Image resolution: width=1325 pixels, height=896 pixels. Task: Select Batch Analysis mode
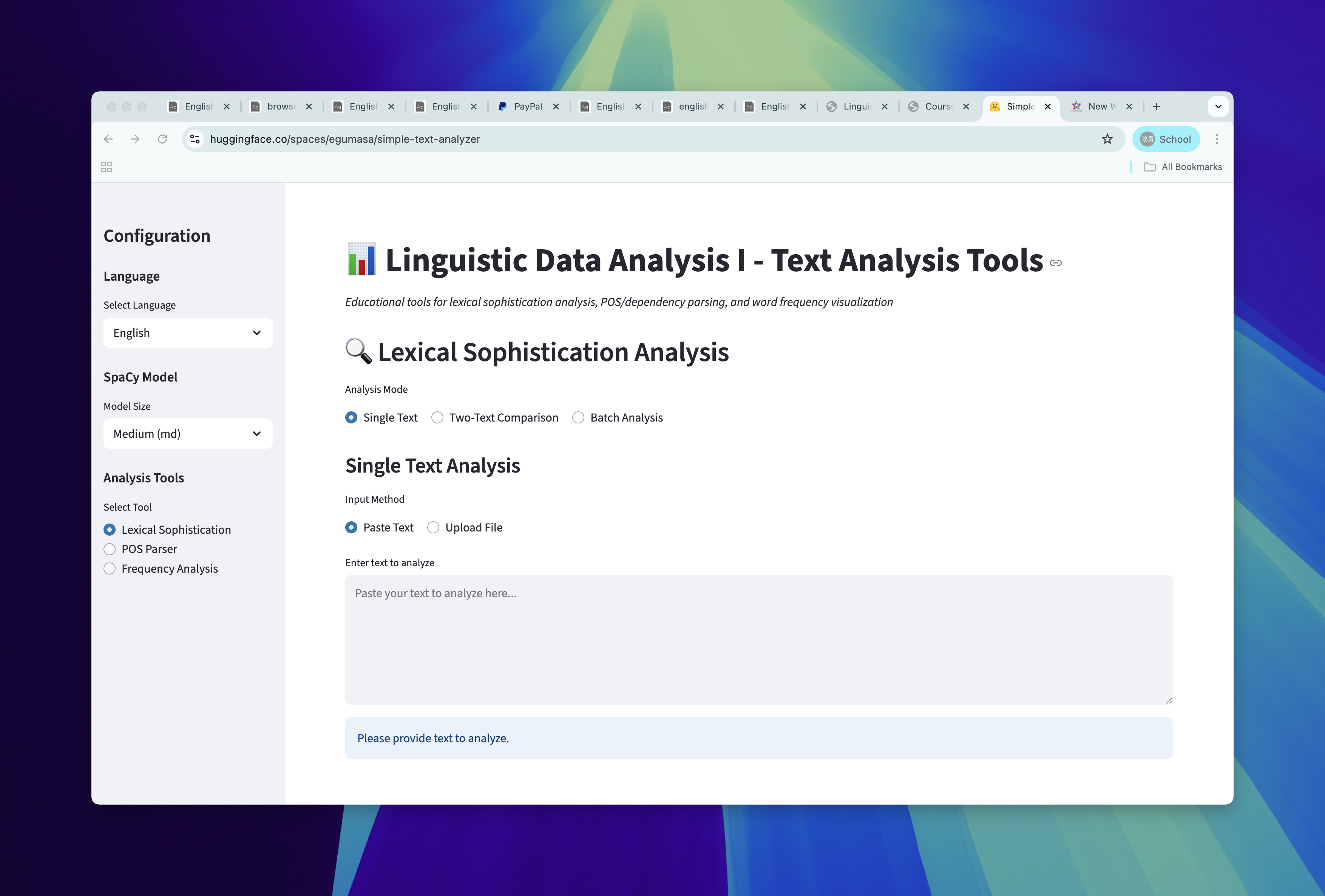(578, 417)
